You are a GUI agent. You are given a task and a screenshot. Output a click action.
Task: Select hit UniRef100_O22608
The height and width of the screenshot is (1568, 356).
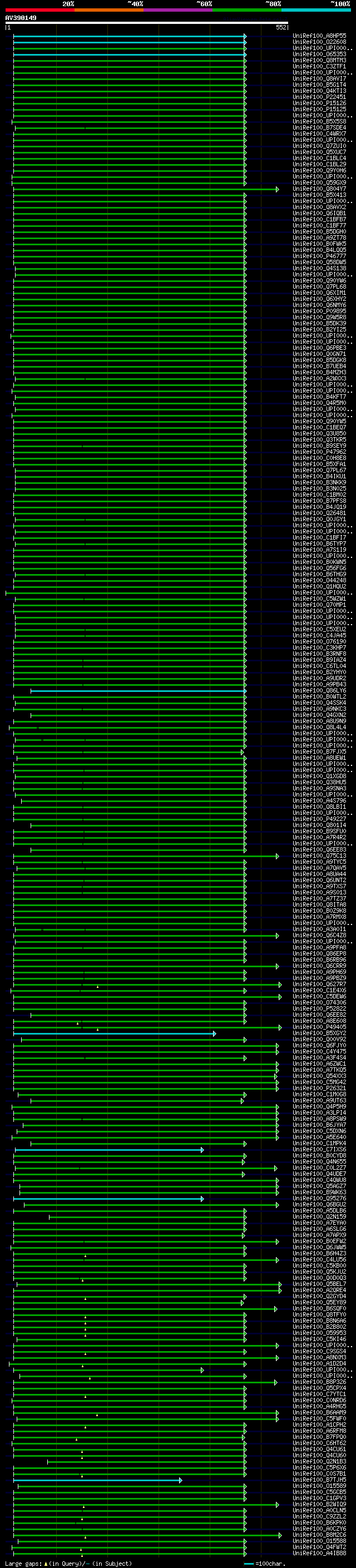coord(319,42)
